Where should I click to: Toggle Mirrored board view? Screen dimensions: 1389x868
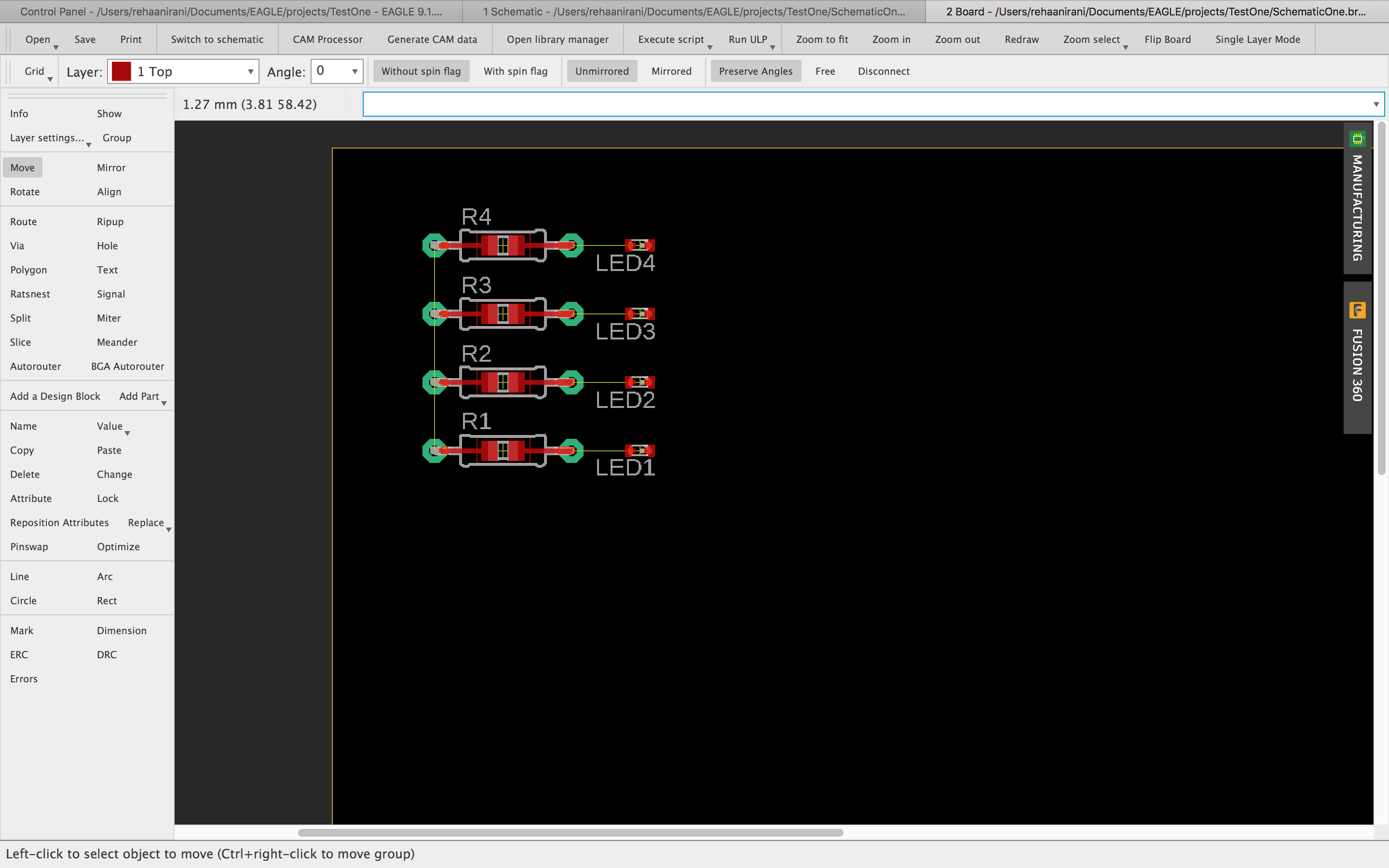point(671,71)
